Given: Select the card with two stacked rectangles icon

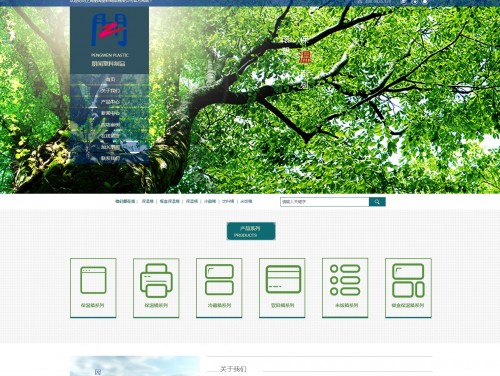Looking at the screenshot, I should click(219, 288).
